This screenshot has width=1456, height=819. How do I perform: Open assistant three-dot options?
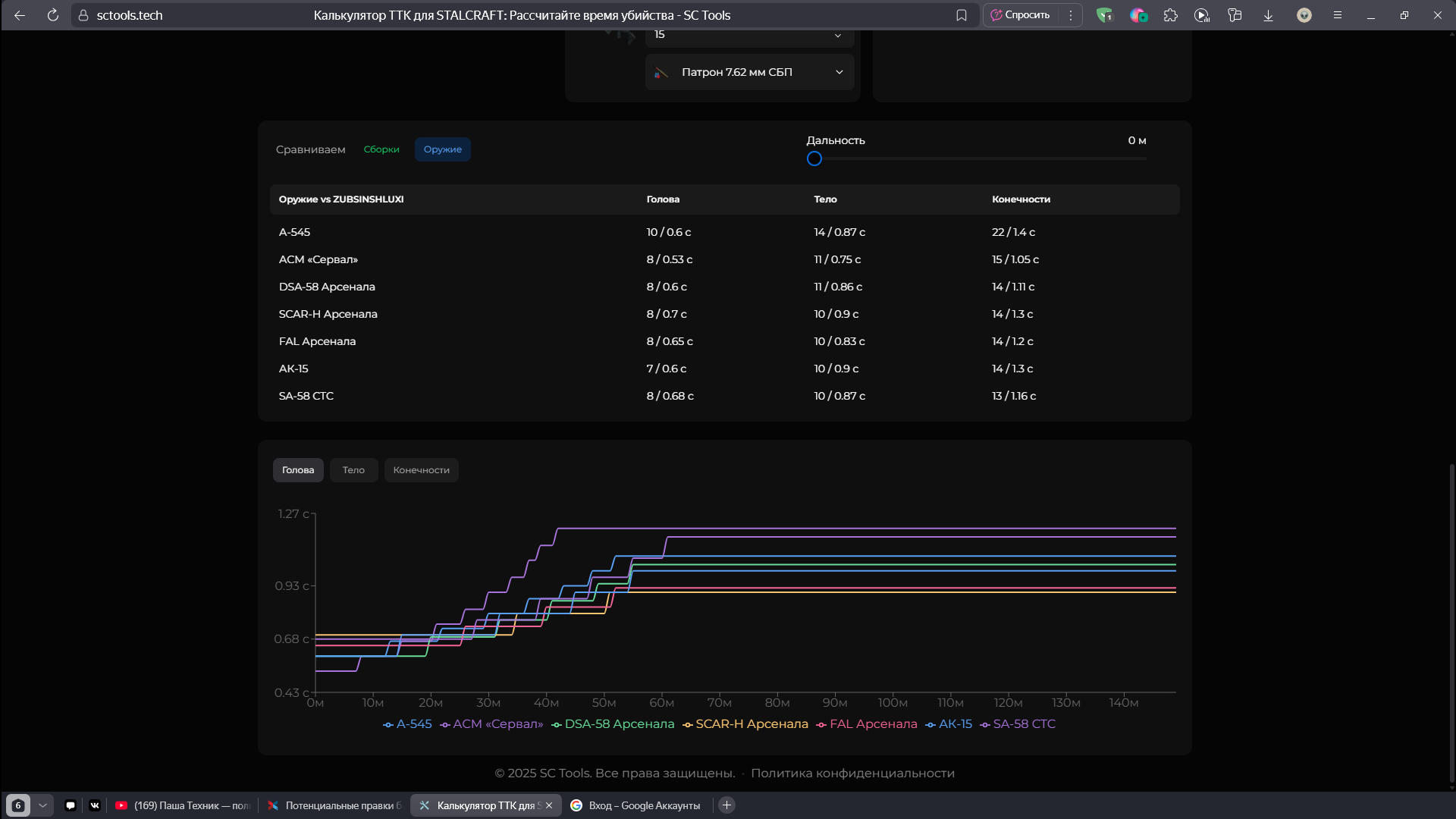click(x=1071, y=15)
